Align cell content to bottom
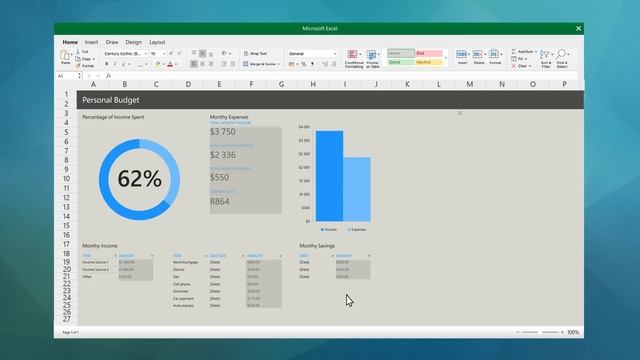640x360 pixels. click(x=211, y=53)
